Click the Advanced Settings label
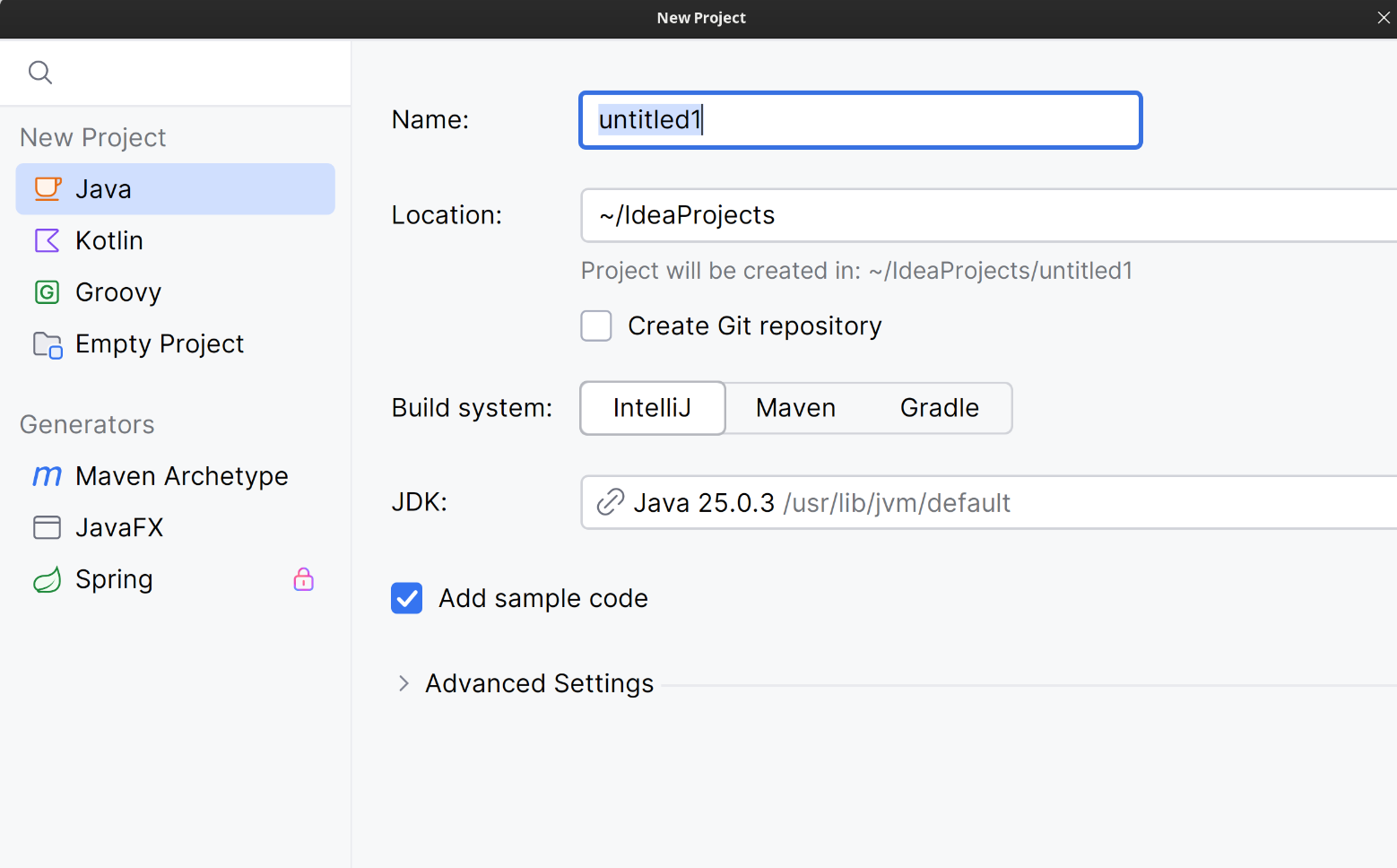Viewport: 1397px width, 868px height. pyautogui.click(x=540, y=683)
